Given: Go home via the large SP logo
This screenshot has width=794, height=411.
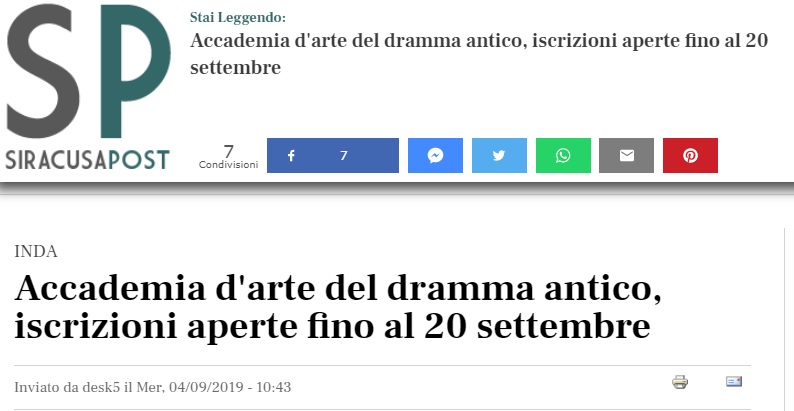Looking at the screenshot, I should [x=89, y=71].
